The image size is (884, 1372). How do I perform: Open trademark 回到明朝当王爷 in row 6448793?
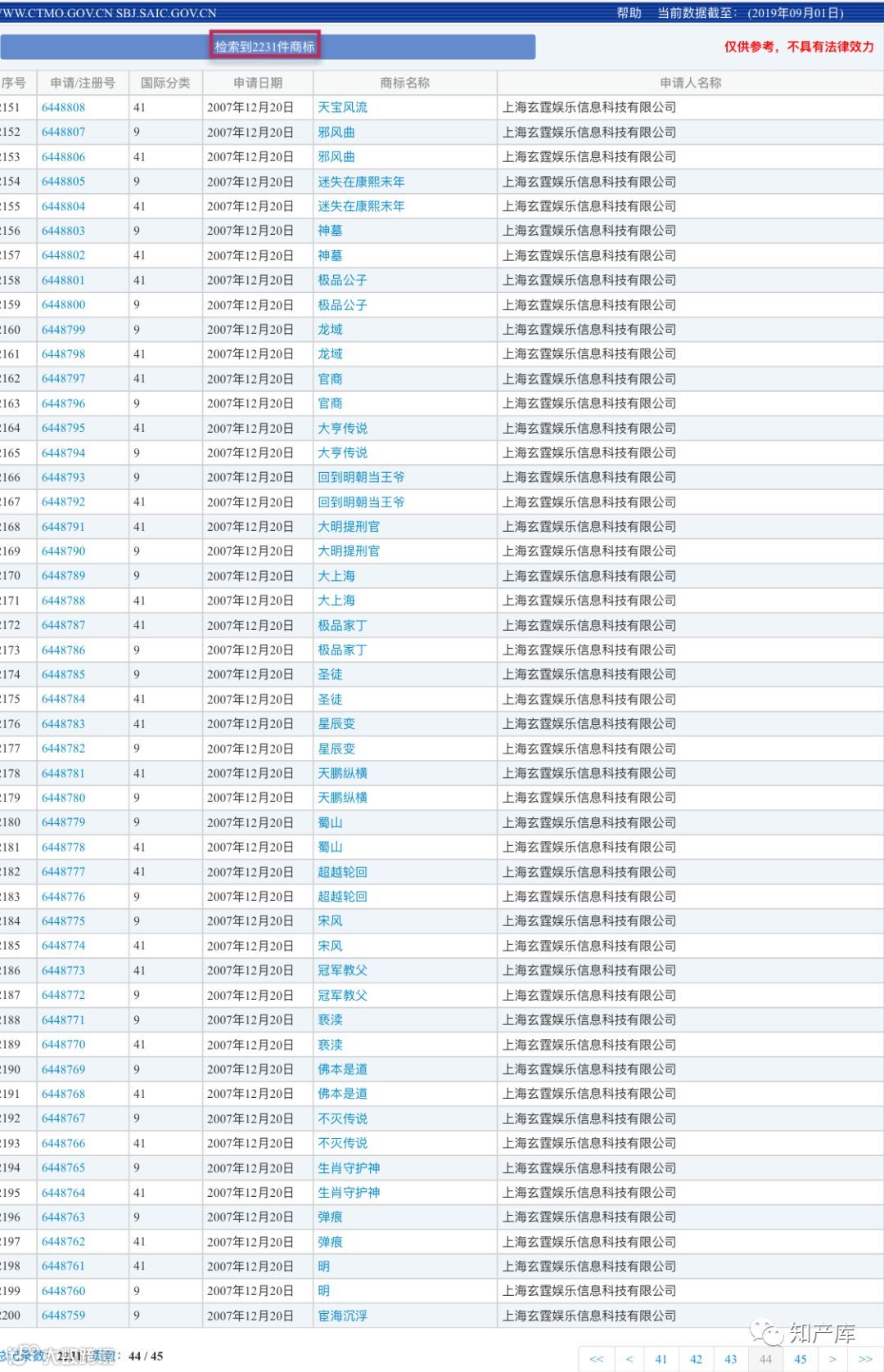361,477
